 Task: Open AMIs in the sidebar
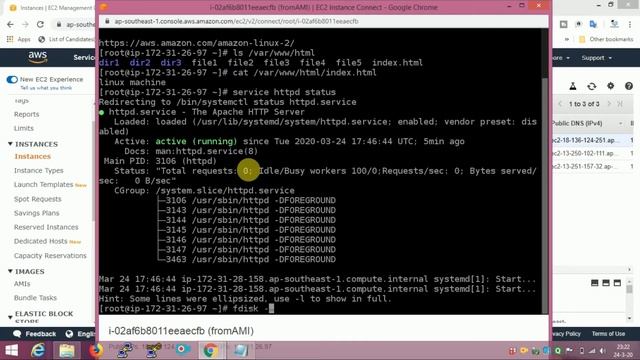click(x=22, y=284)
